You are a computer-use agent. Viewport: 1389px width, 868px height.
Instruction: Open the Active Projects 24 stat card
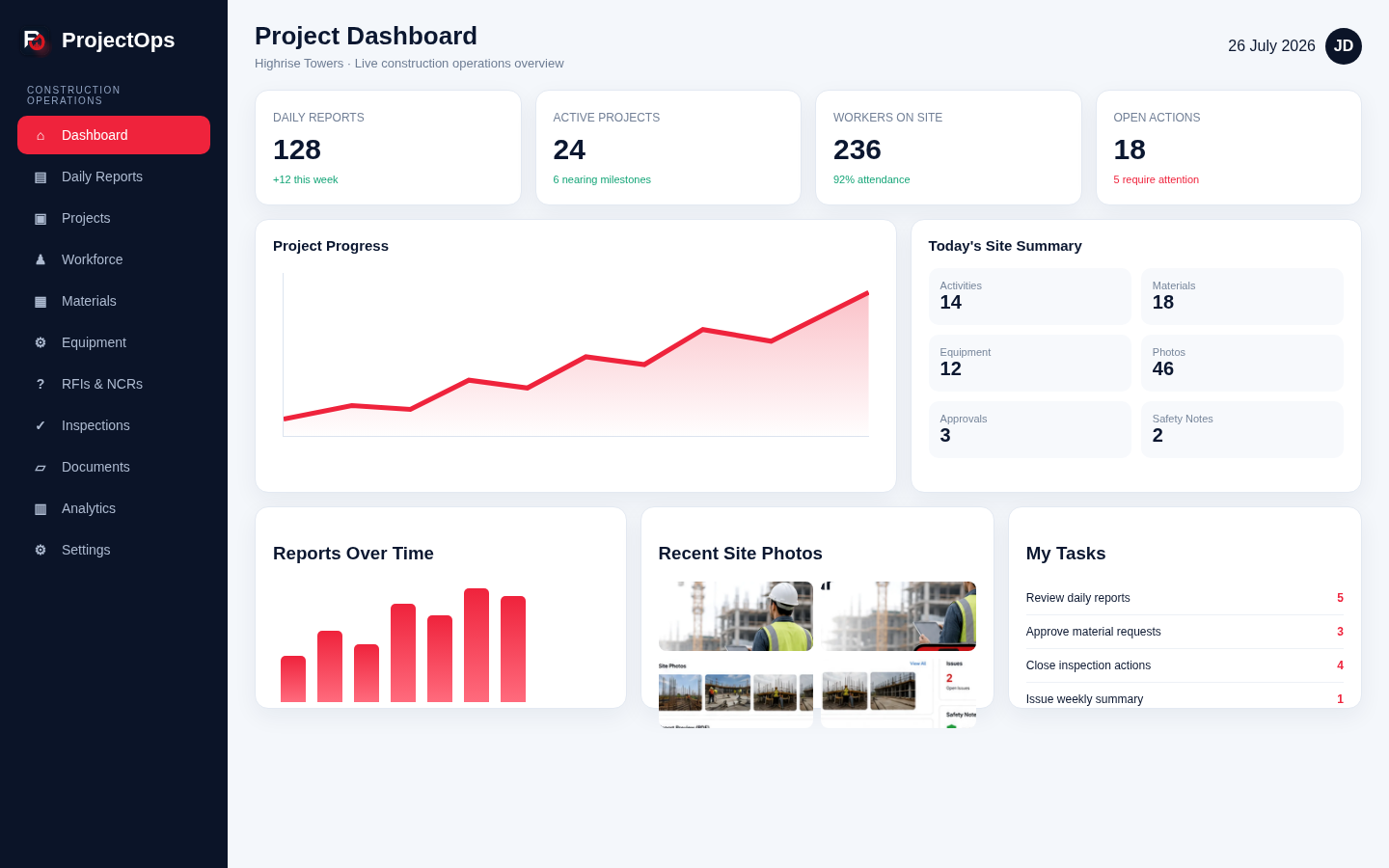pyautogui.click(x=668, y=148)
